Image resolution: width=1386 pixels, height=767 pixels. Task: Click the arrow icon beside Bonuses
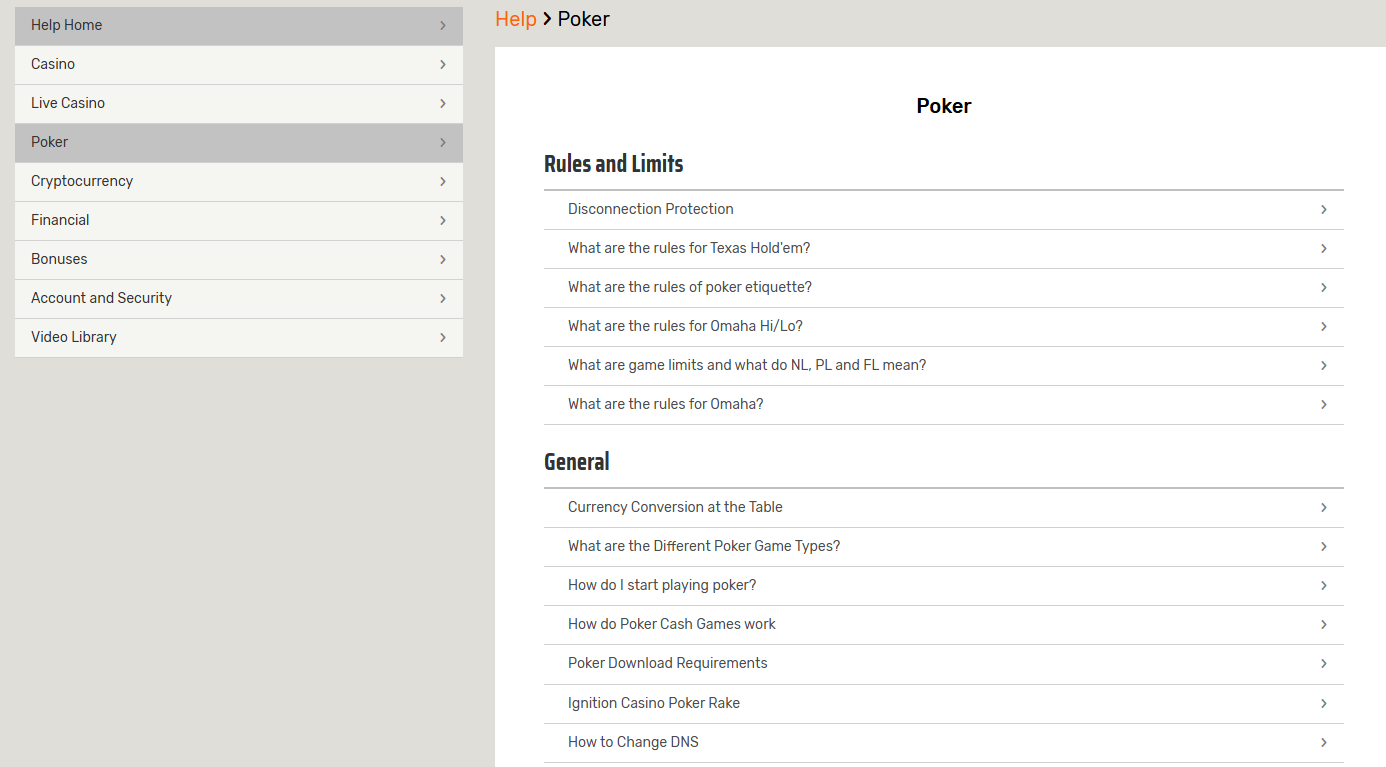(442, 259)
